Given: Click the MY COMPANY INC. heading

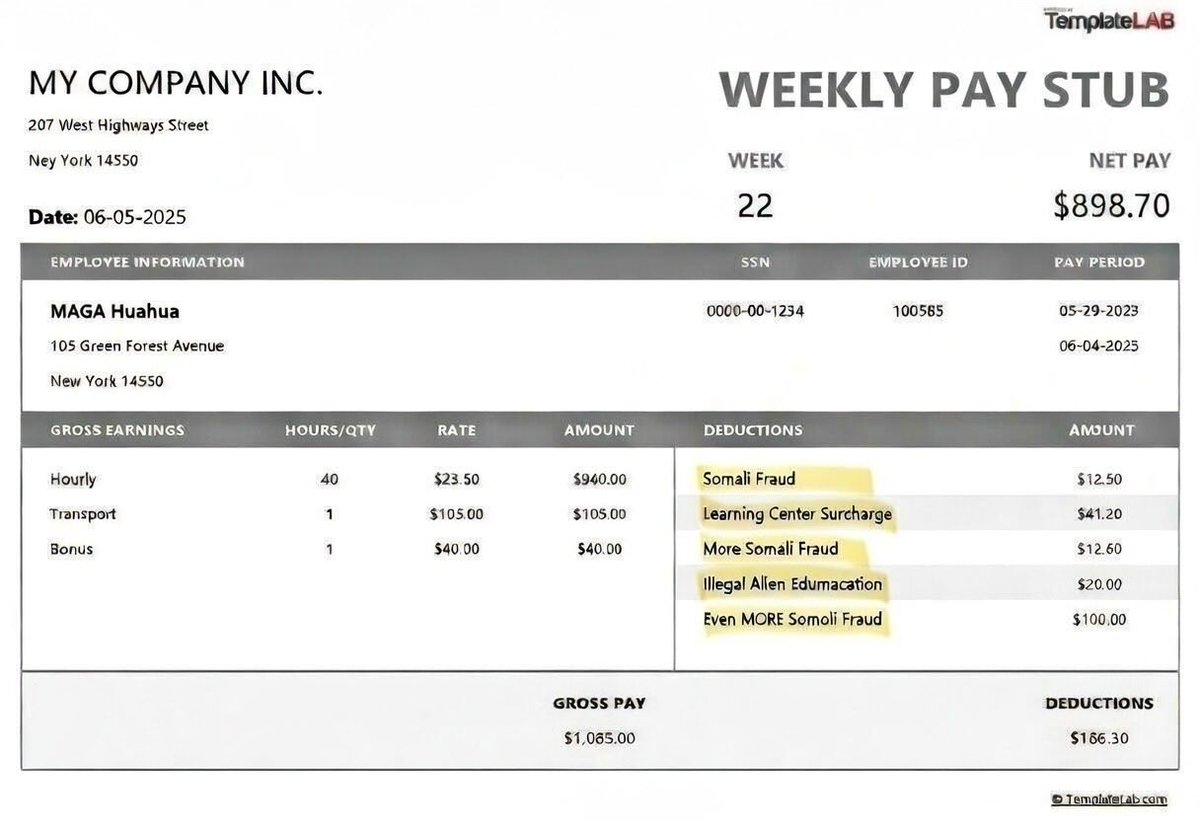Looking at the screenshot, I should pyautogui.click(x=176, y=84).
